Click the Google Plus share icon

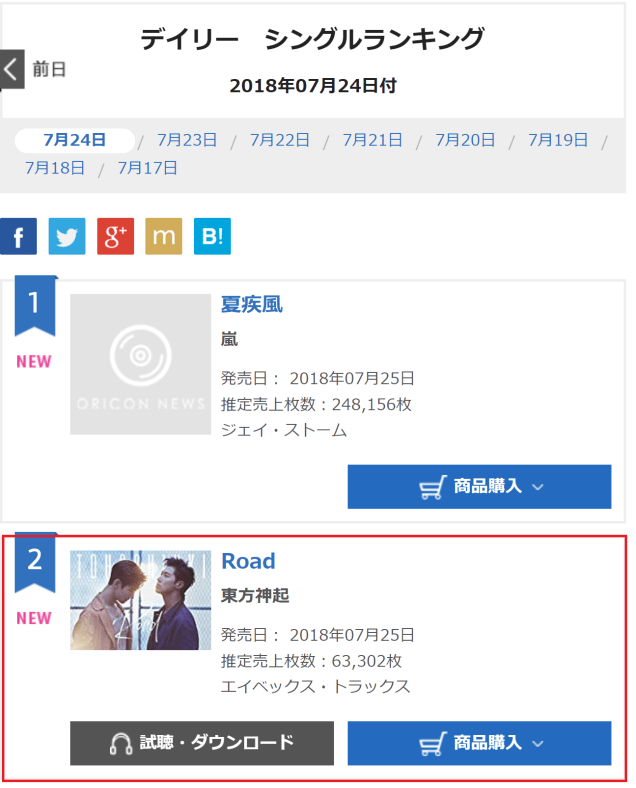tap(116, 236)
